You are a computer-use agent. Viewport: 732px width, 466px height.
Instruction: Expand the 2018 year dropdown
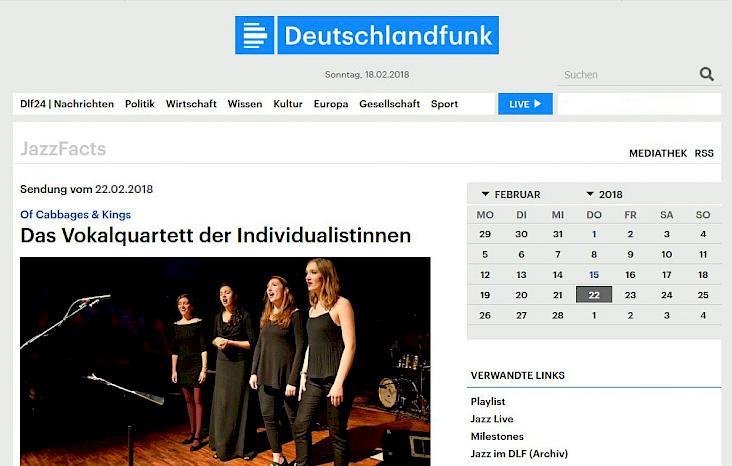pyautogui.click(x=605, y=194)
